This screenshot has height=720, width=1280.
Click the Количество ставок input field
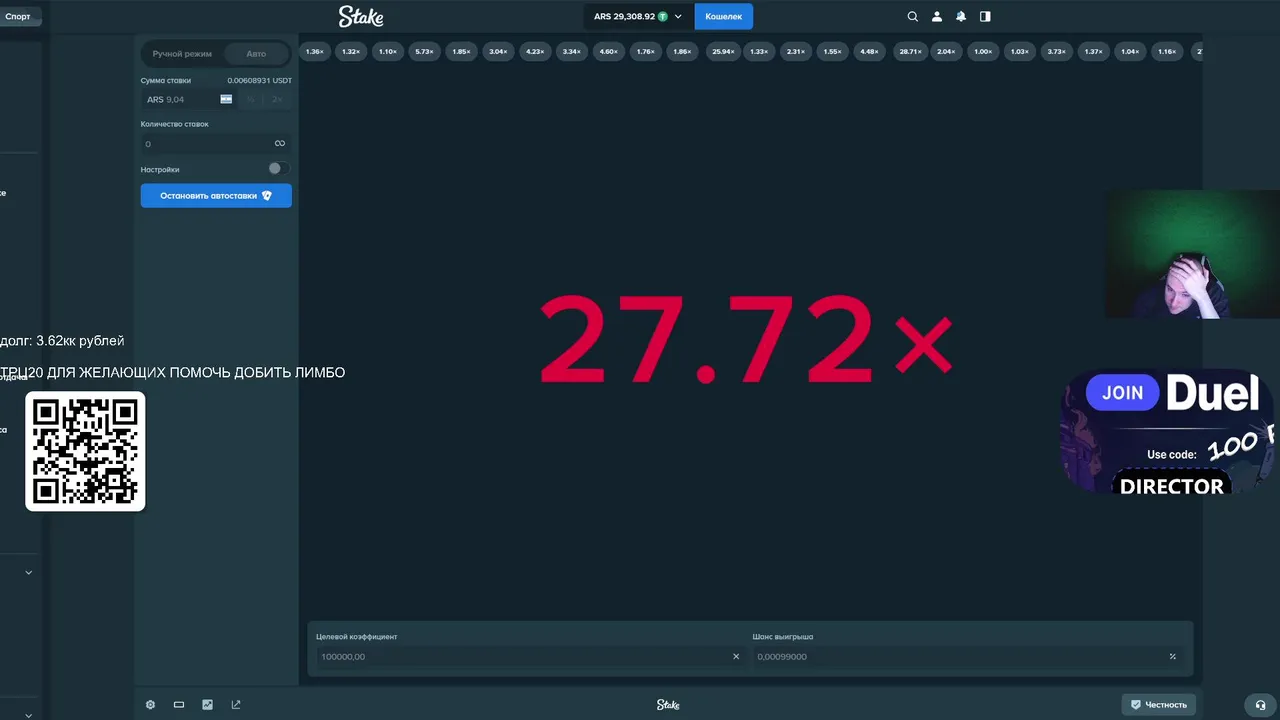pos(216,143)
